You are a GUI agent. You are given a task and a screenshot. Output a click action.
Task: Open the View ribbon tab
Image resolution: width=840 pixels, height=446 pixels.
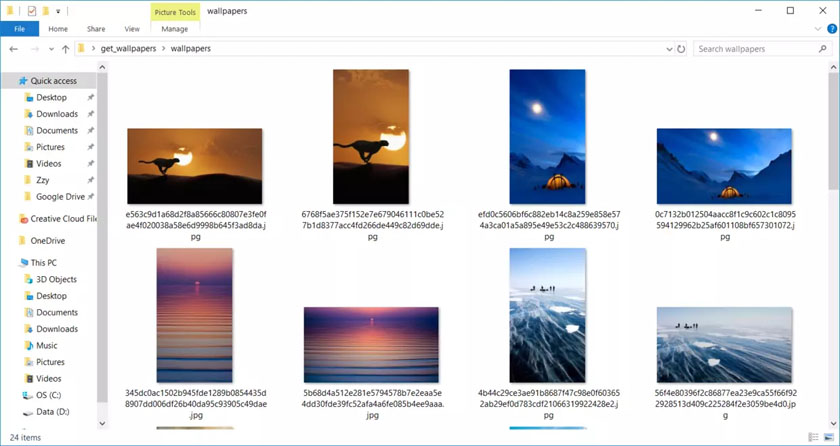click(x=132, y=29)
